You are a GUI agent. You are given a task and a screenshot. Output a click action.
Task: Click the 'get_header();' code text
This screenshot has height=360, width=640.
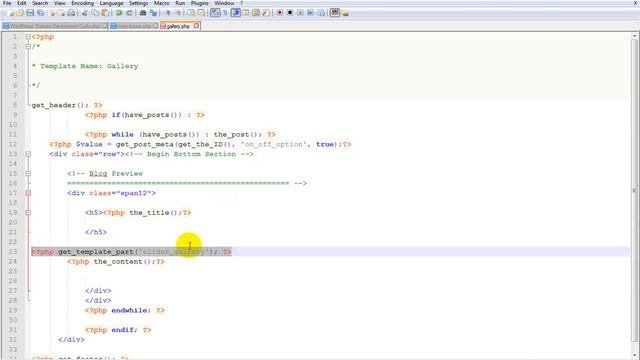point(60,105)
